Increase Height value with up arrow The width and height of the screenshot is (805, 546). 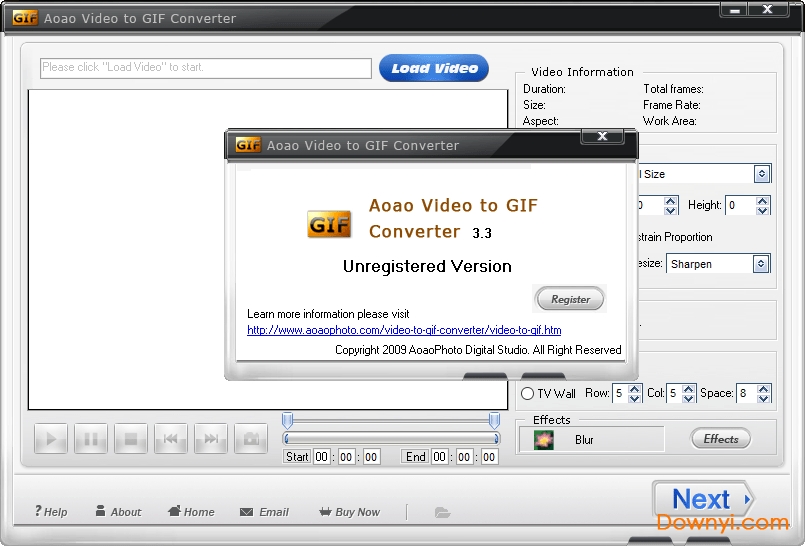pyautogui.click(x=762, y=201)
